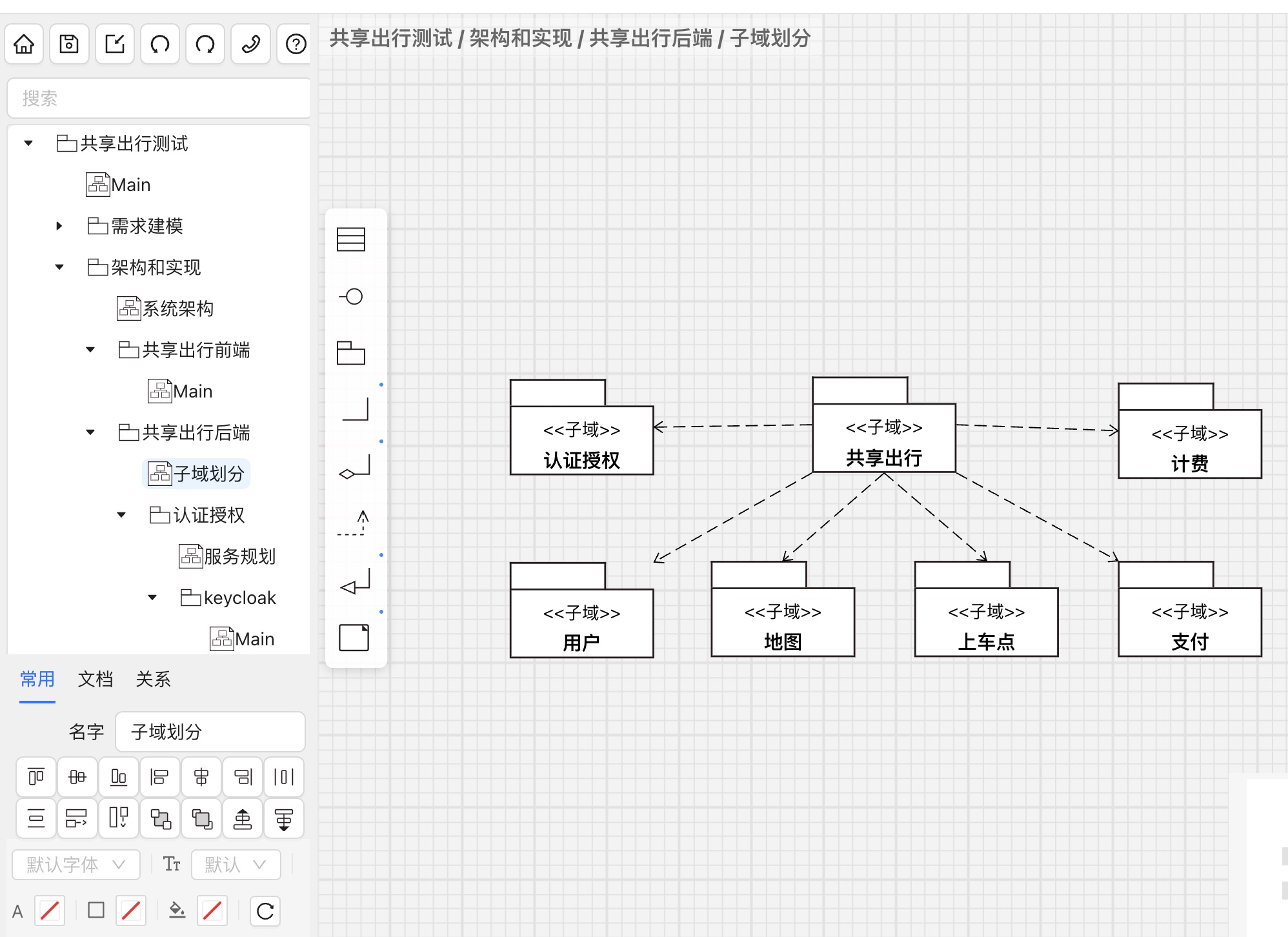Open the 默认 font size dropdown

pyautogui.click(x=236, y=865)
